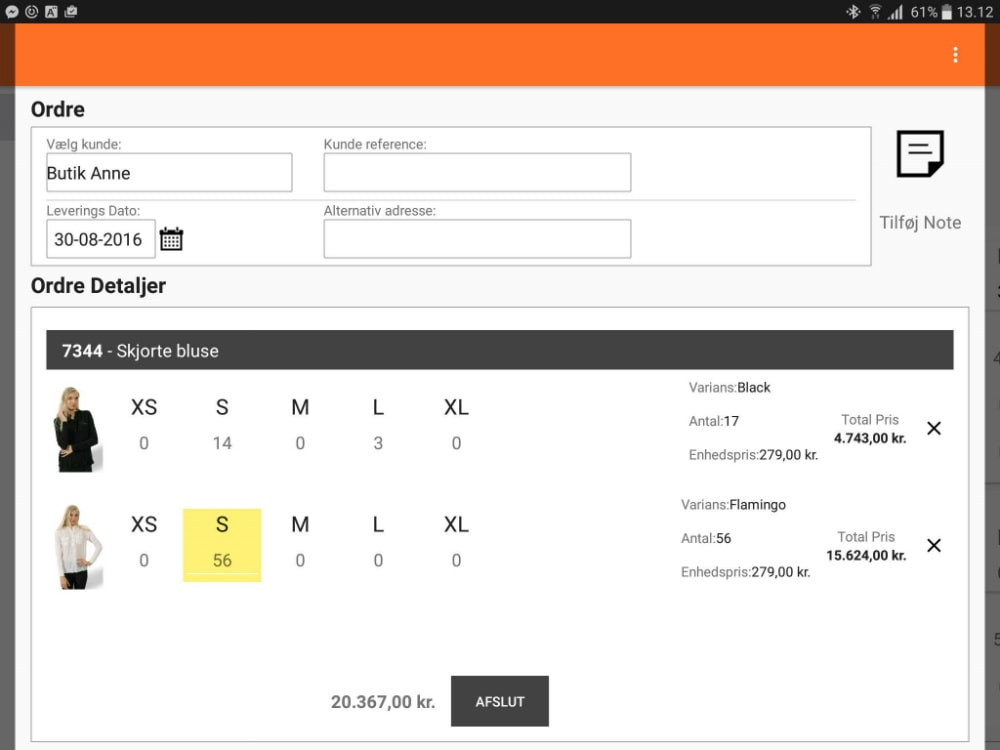Open the overflow menu in the orange toolbar
The image size is (1000, 750).
click(x=955, y=55)
